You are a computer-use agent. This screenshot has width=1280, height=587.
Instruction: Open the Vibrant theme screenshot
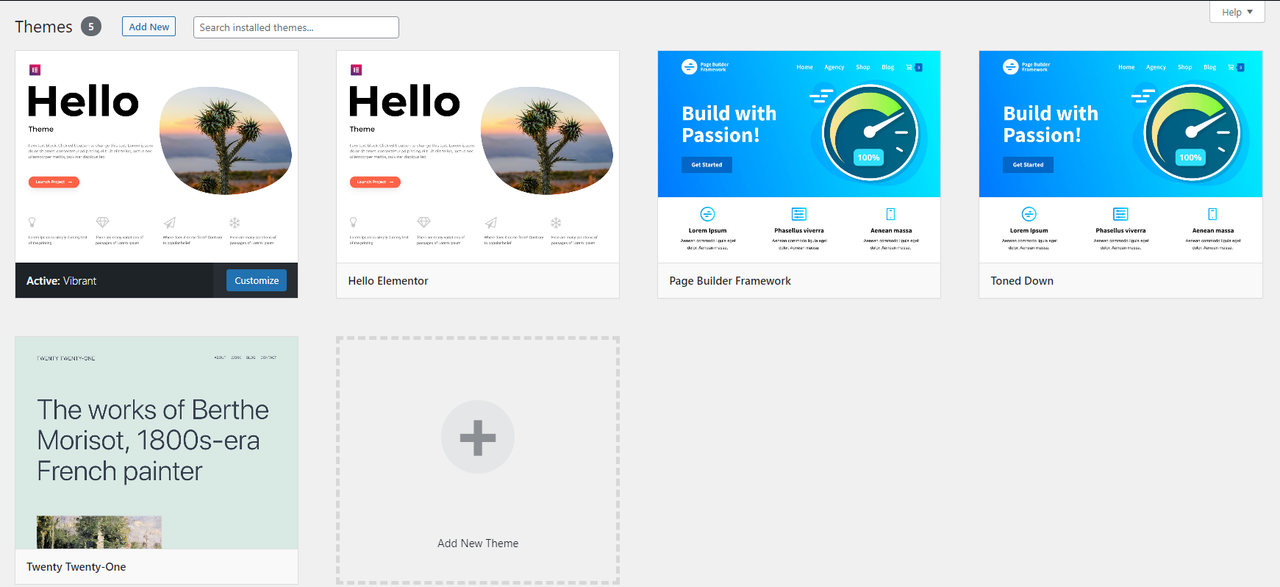click(x=157, y=157)
